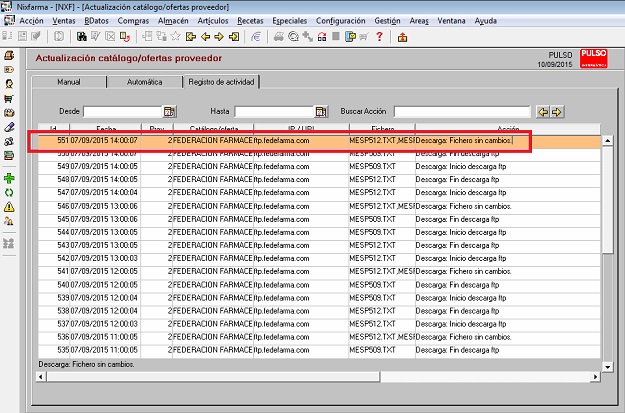Click date cell 07/09/2015 14:00:04 of row 547

click(x=104, y=193)
